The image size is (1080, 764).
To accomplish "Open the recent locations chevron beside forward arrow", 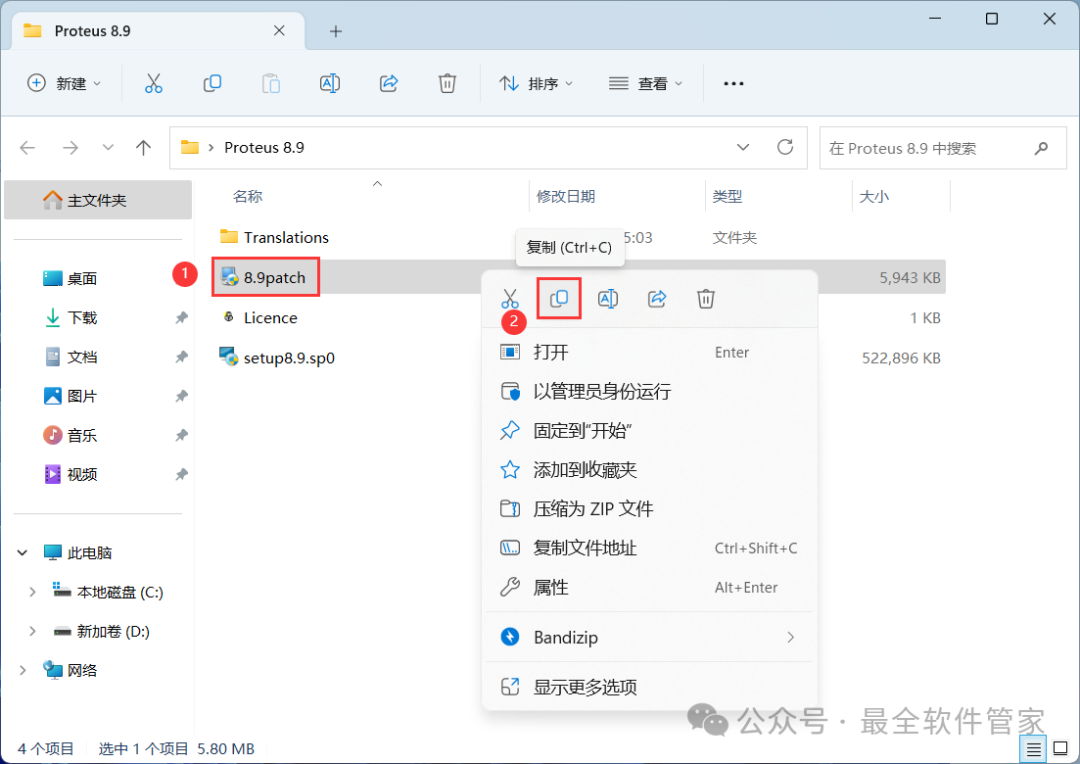I will tap(107, 147).
